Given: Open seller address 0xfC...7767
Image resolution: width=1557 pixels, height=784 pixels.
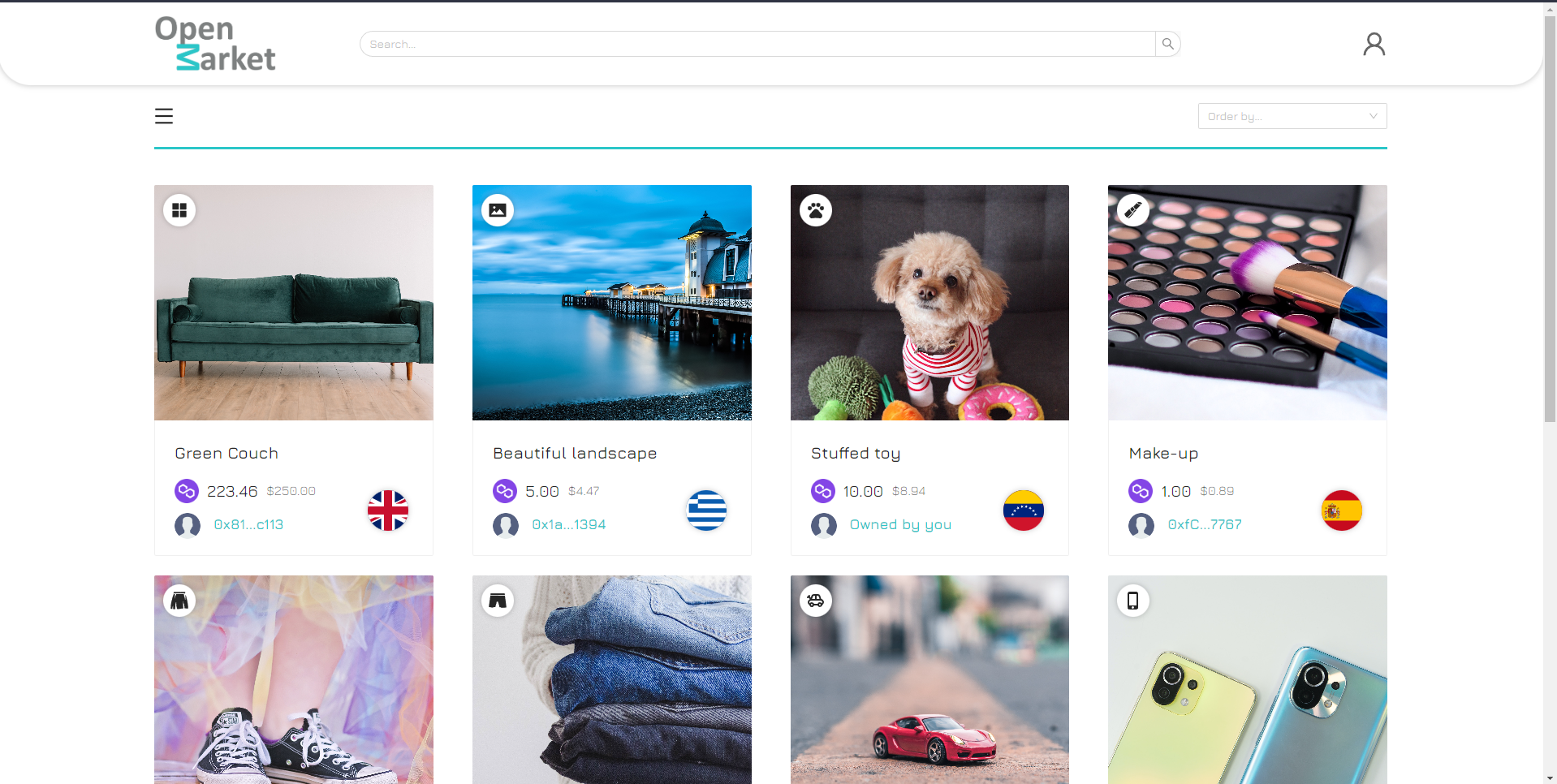Looking at the screenshot, I should [x=1205, y=524].
